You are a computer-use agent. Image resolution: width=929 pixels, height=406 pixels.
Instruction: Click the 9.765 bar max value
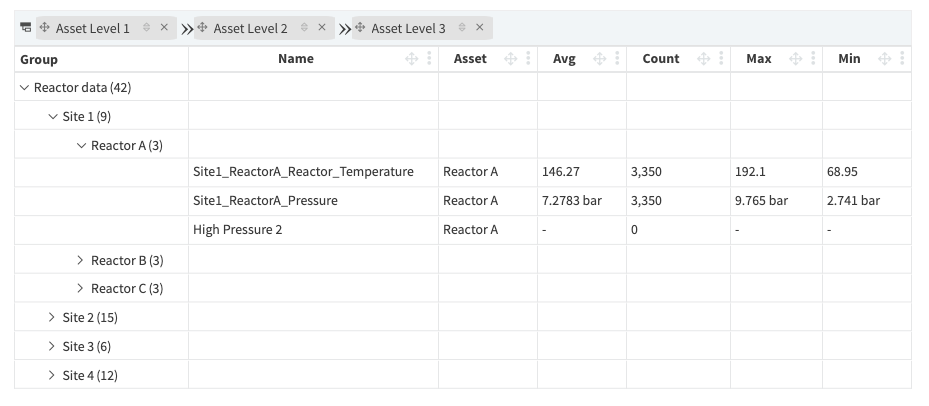[x=761, y=201]
